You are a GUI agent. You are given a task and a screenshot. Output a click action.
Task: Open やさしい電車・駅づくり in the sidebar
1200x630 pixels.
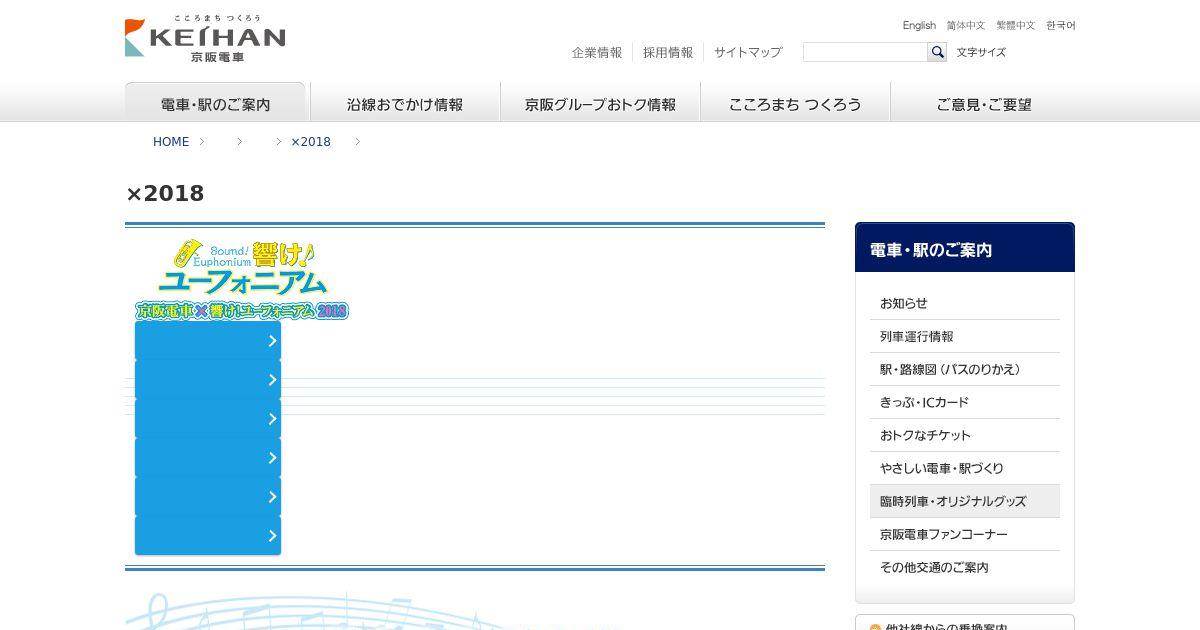click(x=965, y=468)
